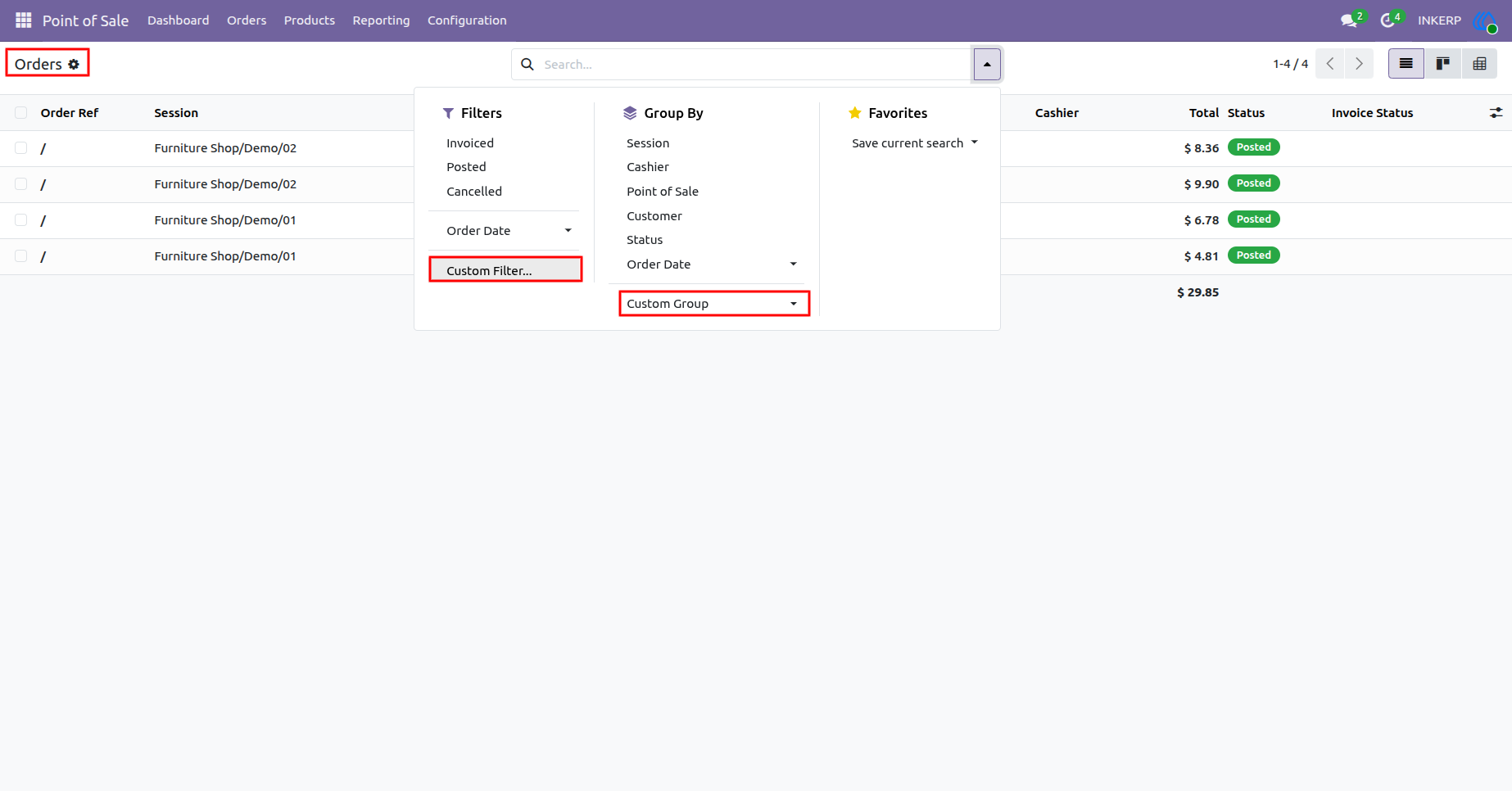Open the activities clock icon
Viewport: 1512px width, 791px height.
click(x=1388, y=20)
